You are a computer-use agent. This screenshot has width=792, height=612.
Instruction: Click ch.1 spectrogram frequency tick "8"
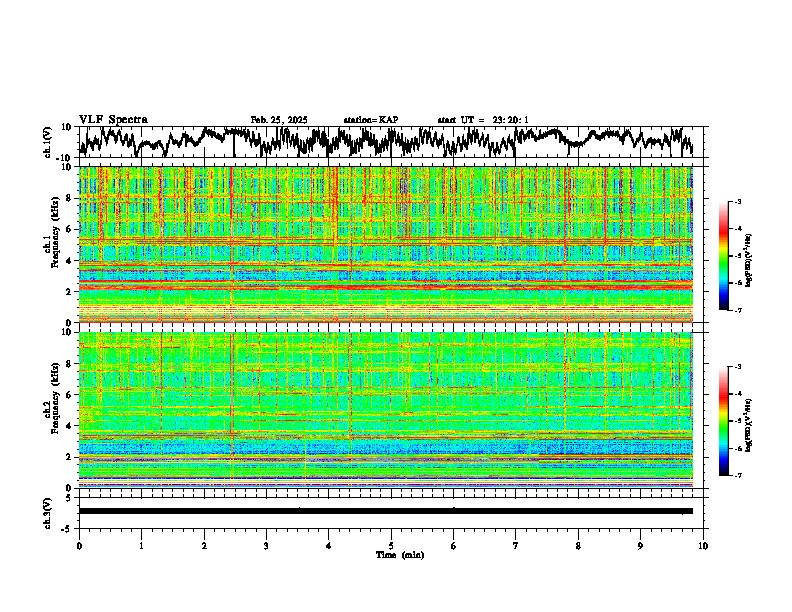71,198
